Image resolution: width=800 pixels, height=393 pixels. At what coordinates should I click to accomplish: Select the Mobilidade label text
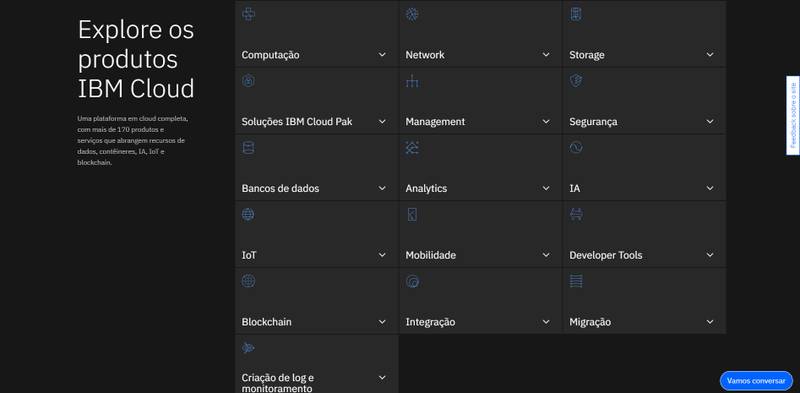click(x=431, y=256)
